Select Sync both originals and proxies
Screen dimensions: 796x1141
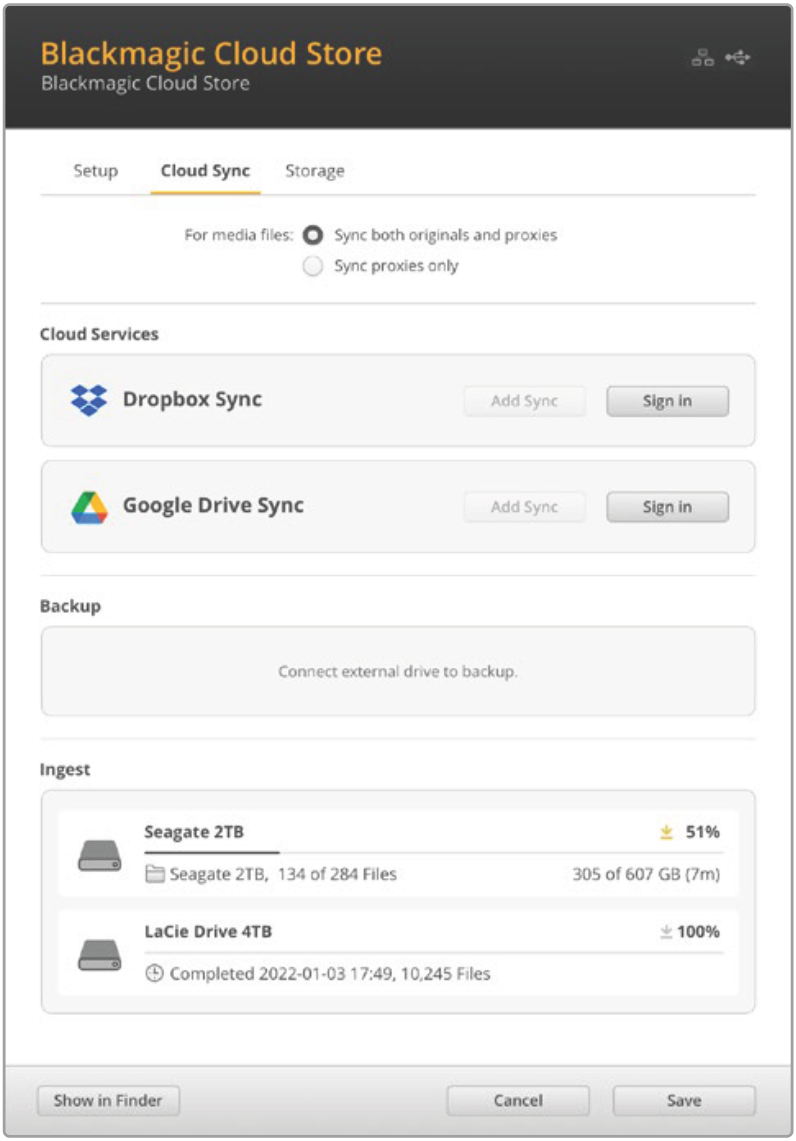coord(313,235)
